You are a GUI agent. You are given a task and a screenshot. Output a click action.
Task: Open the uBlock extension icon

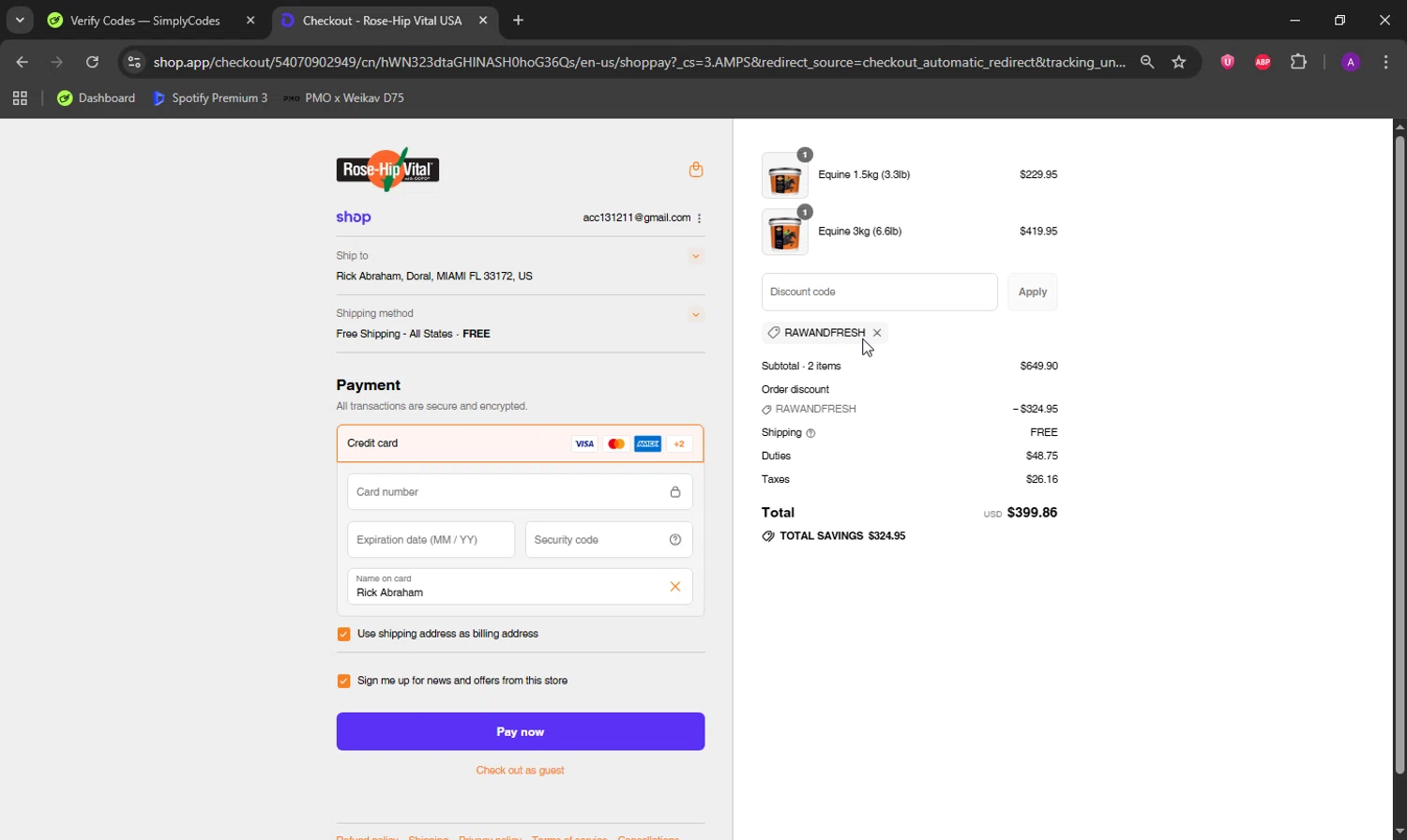pos(1227,62)
